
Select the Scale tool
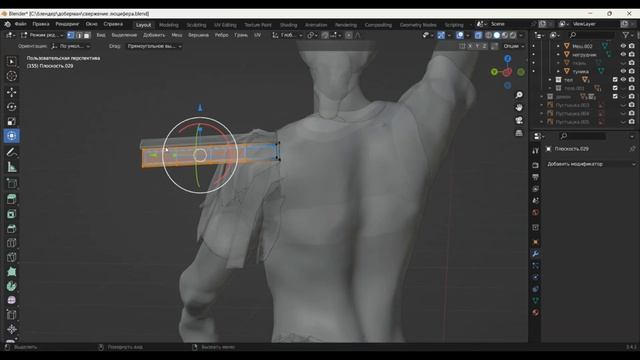tap(11, 121)
